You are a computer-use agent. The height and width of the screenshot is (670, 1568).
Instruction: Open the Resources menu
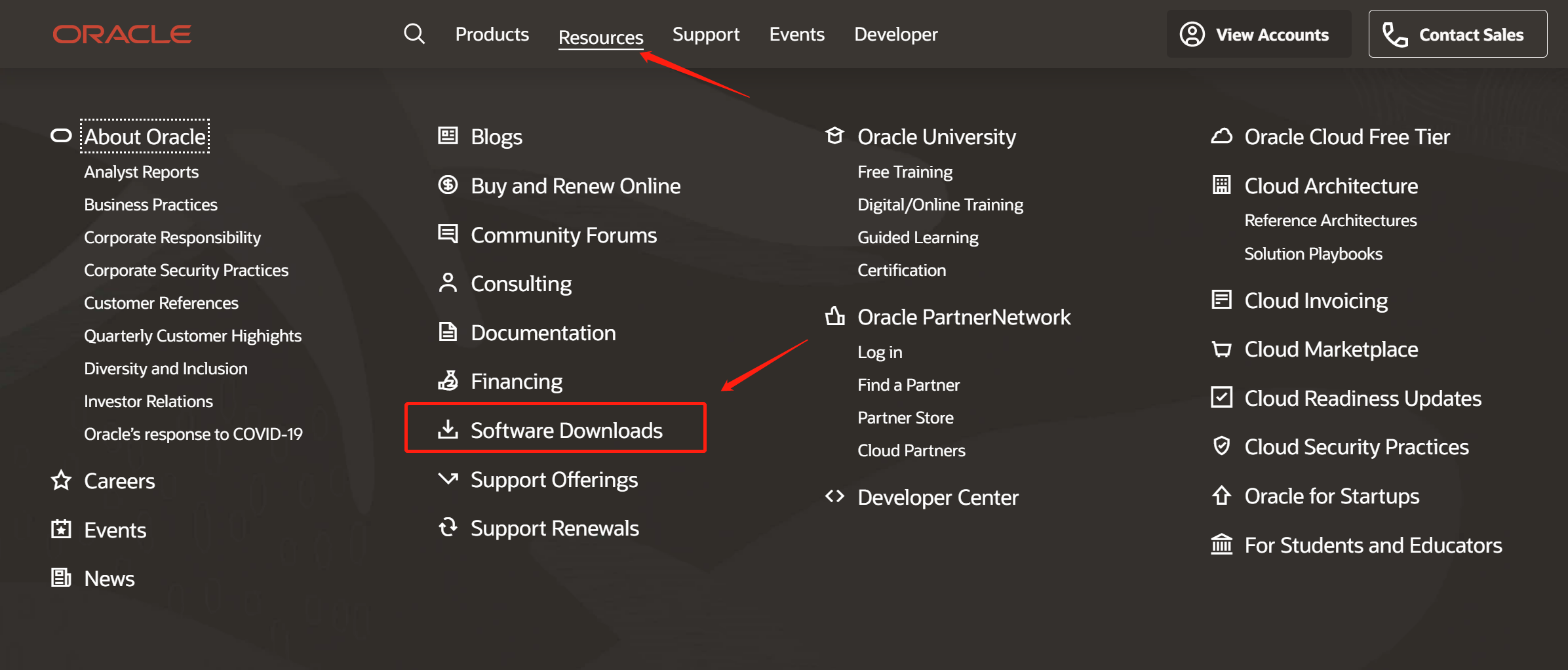(601, 37)
